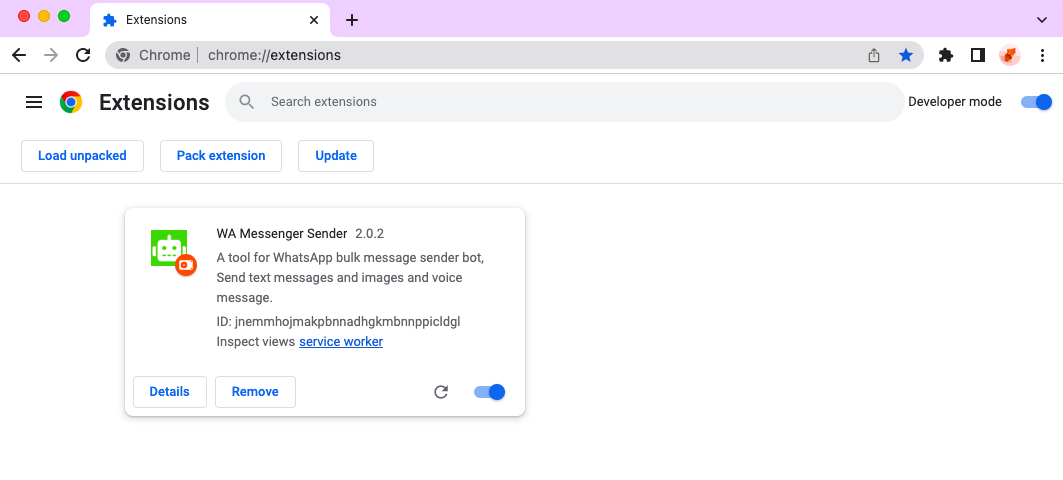
Task: Click the macOS green fullscreen window button
Action: [64, 16]
